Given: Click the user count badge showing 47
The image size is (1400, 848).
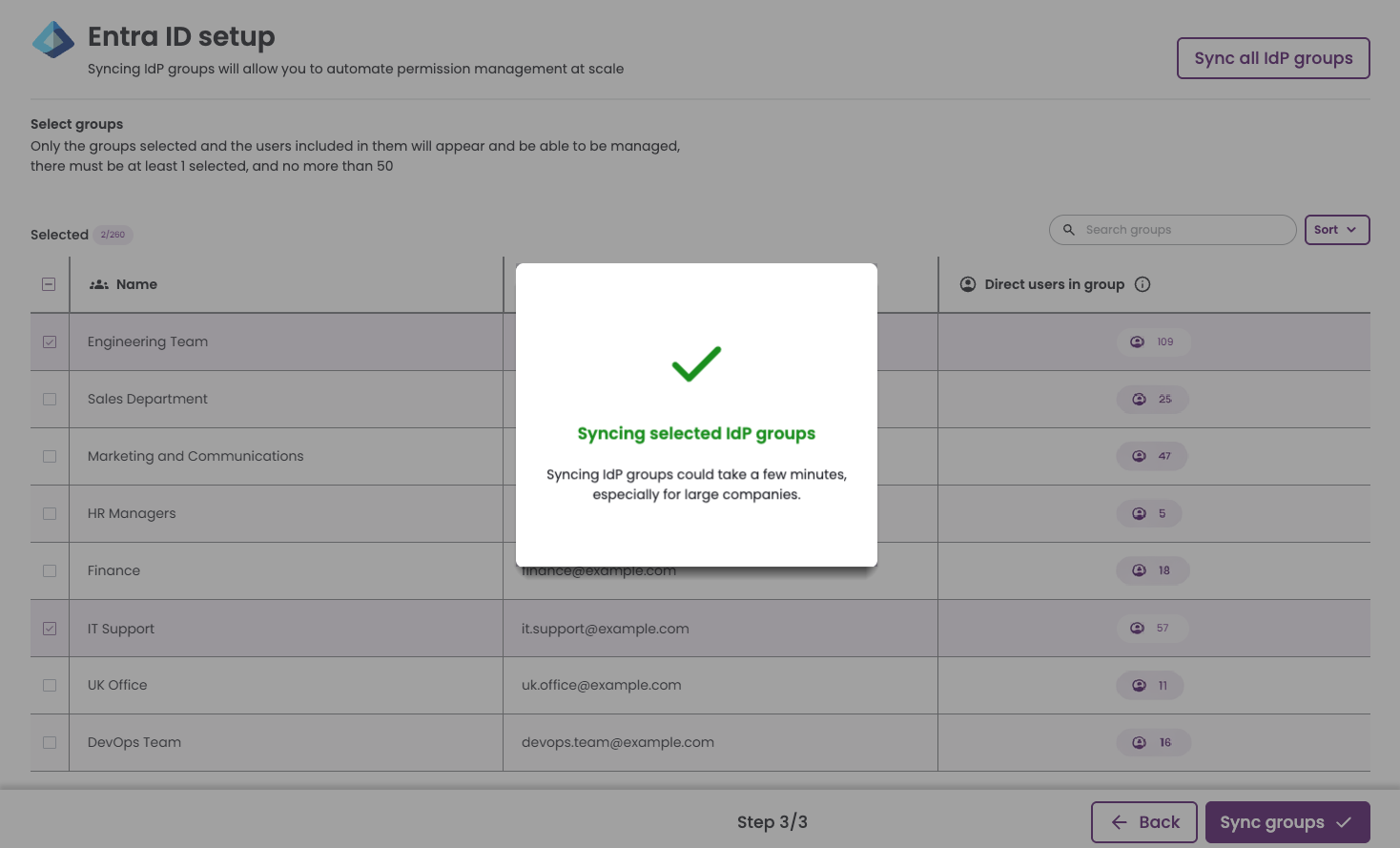Looking at the screenshot, I should [x=1152, y=456].
